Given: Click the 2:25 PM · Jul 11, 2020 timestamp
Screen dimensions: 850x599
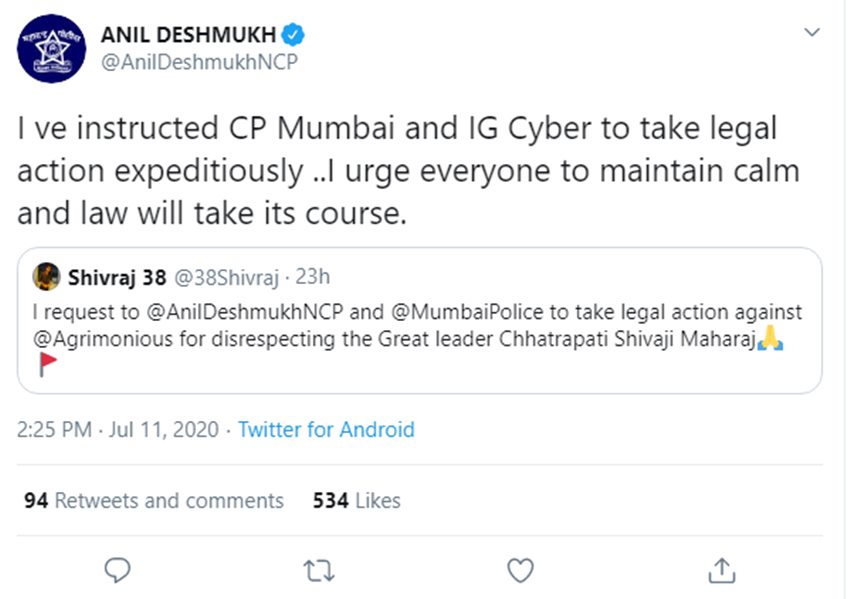Looking at the screenshot, I should (x=116, y=430).
